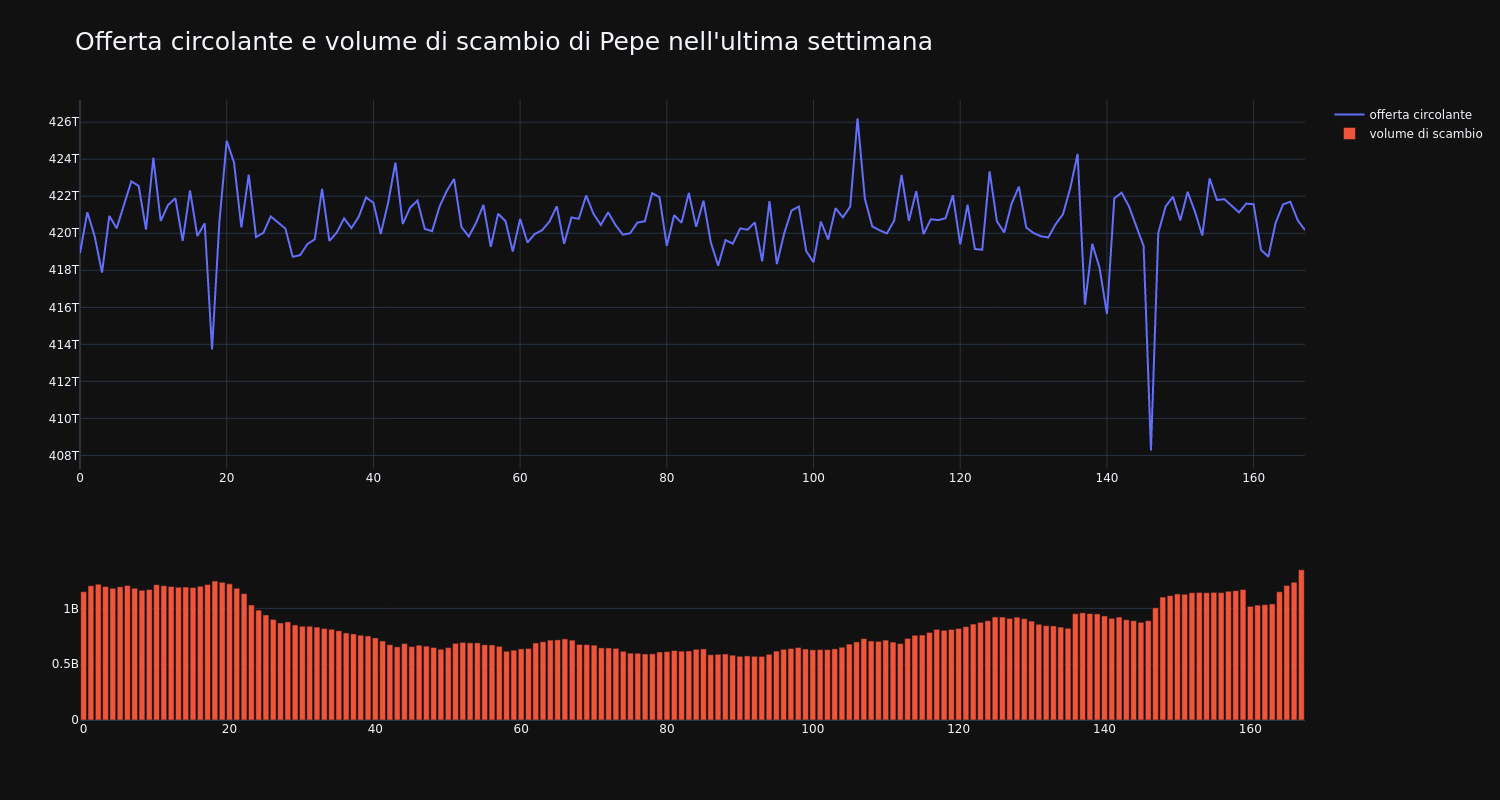Click the 414T y-axis label
This screenshot has height=800, width=1500.
[63, 344]
